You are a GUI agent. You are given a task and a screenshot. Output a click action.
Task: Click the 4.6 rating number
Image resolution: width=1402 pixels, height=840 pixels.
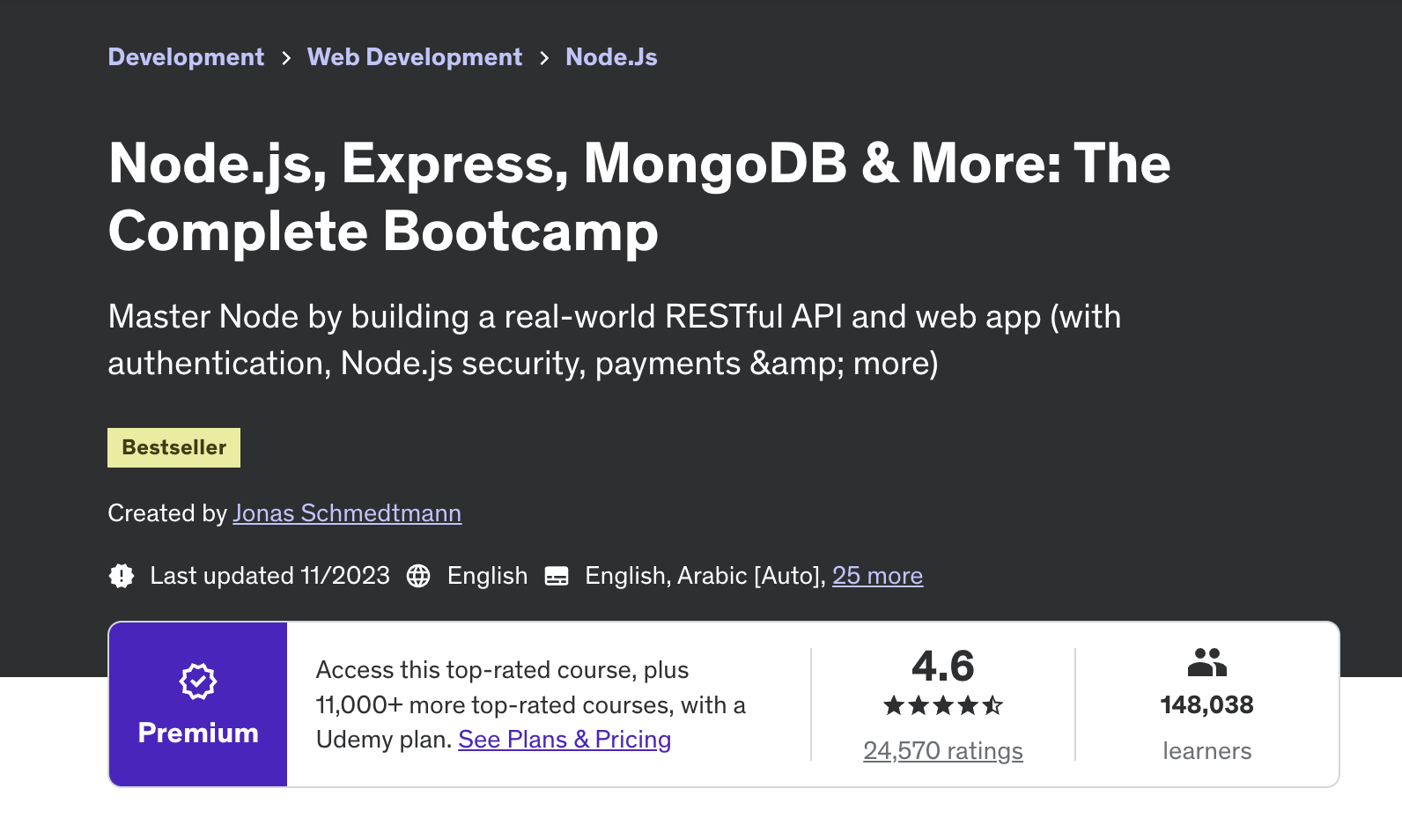(943, 666)
